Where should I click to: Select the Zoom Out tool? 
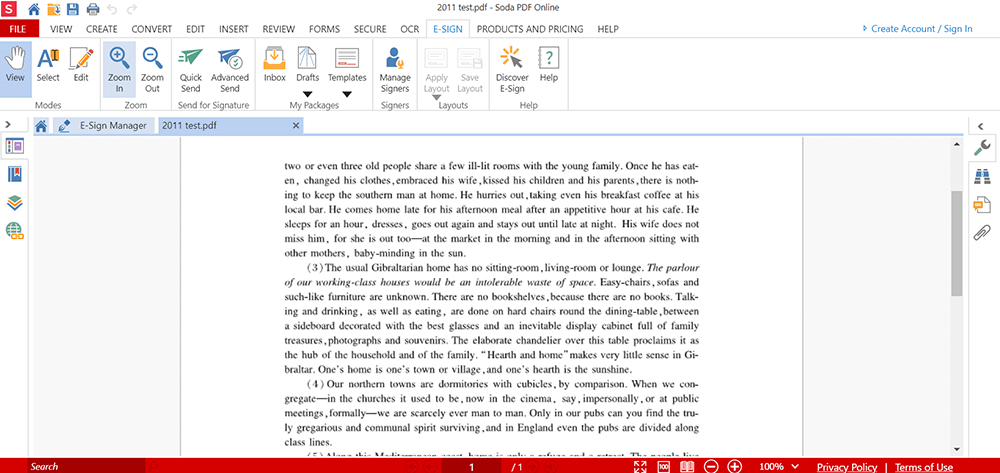pyautogui.click(x=152, y=60)
